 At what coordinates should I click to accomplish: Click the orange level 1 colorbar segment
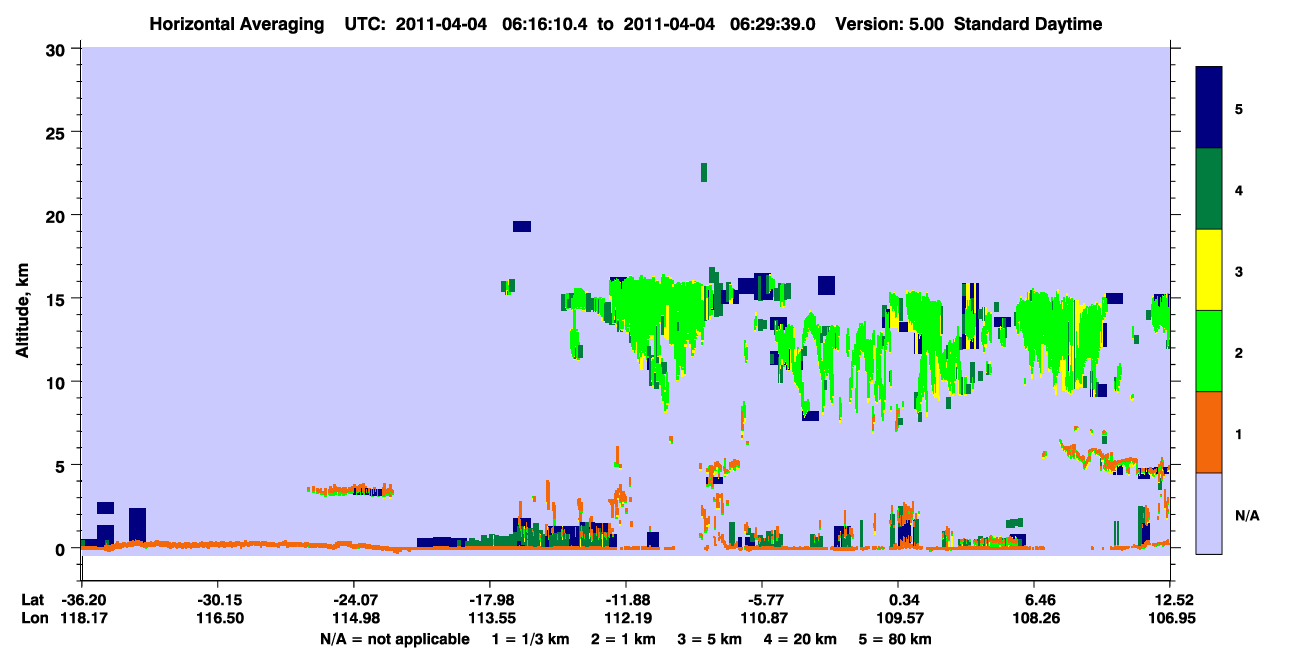(x=1209, y=432)
